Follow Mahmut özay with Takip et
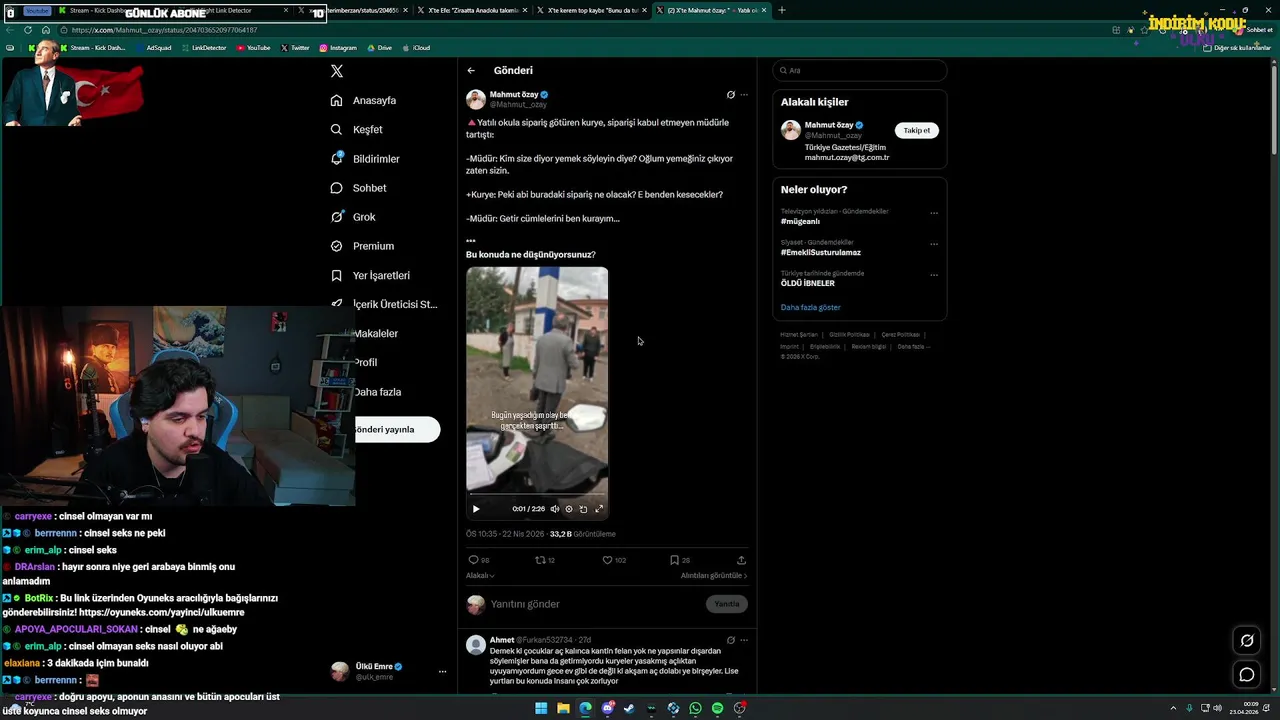1280x720 pixels. pos(917,130)
